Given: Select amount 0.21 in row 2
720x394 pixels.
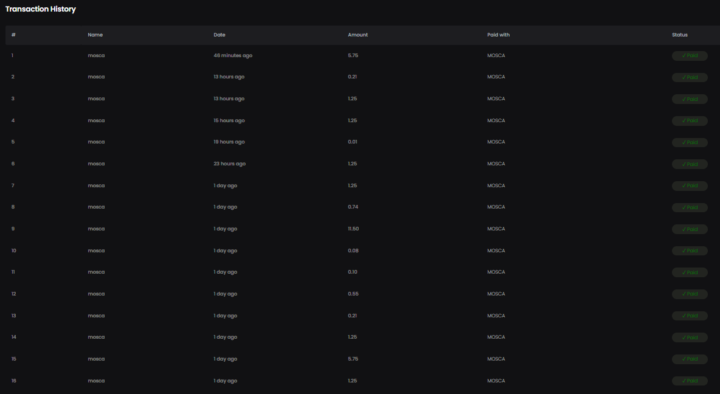Looking at the screenshot, I should click(352, 77).
